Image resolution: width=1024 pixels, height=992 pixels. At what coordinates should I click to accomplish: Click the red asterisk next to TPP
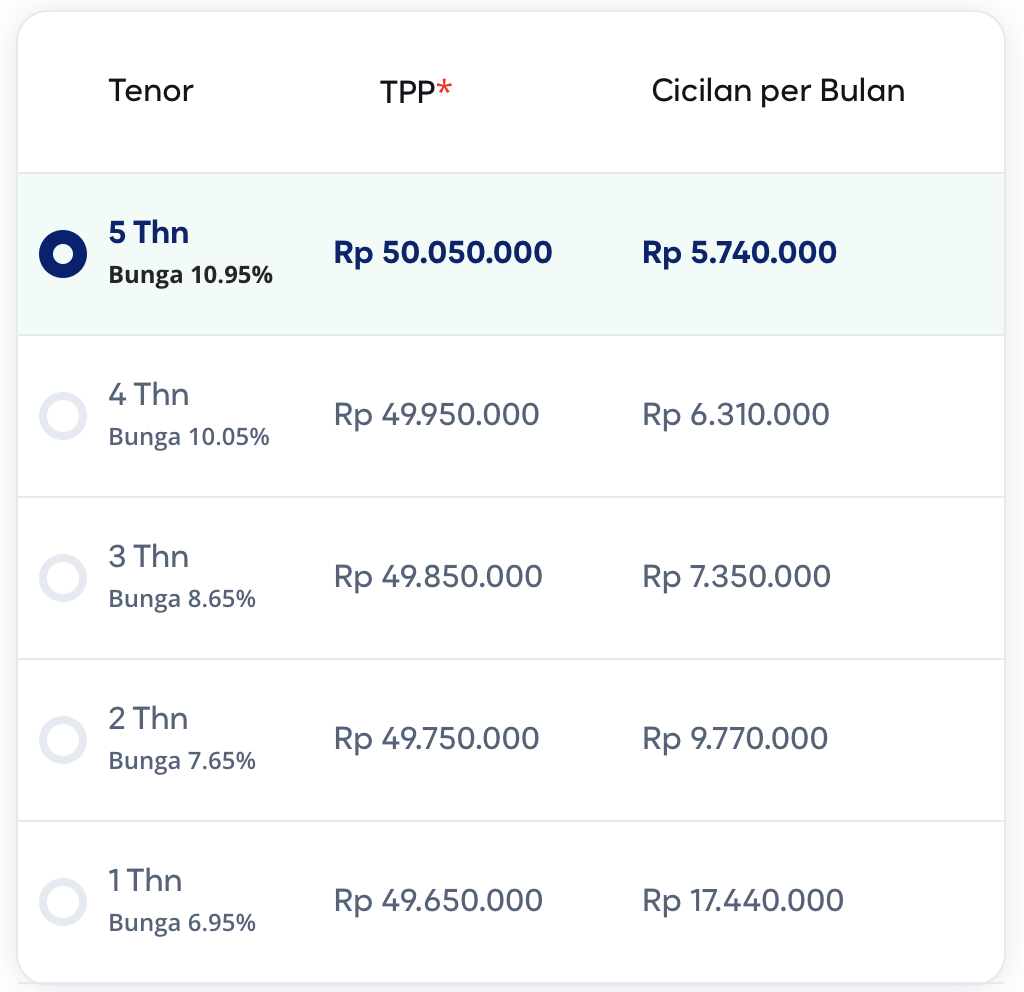coord(444,87)
